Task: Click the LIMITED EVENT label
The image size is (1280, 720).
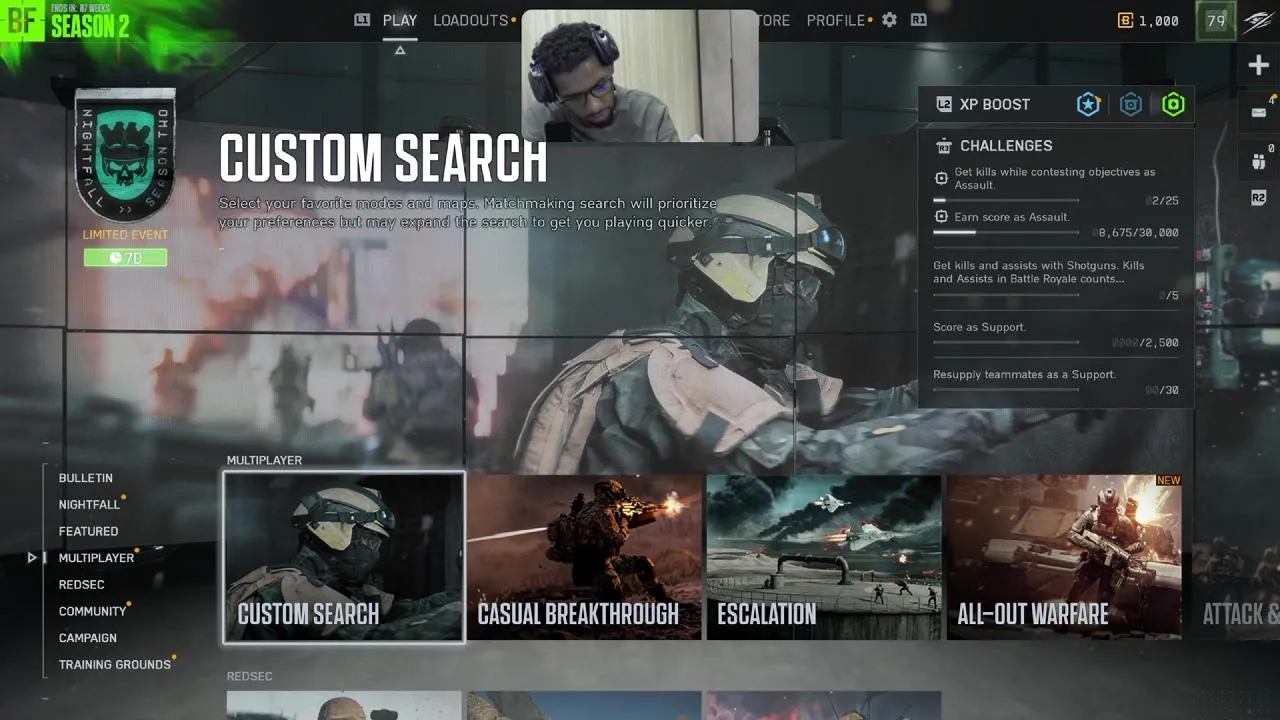Action: click(x=125, y=235)
